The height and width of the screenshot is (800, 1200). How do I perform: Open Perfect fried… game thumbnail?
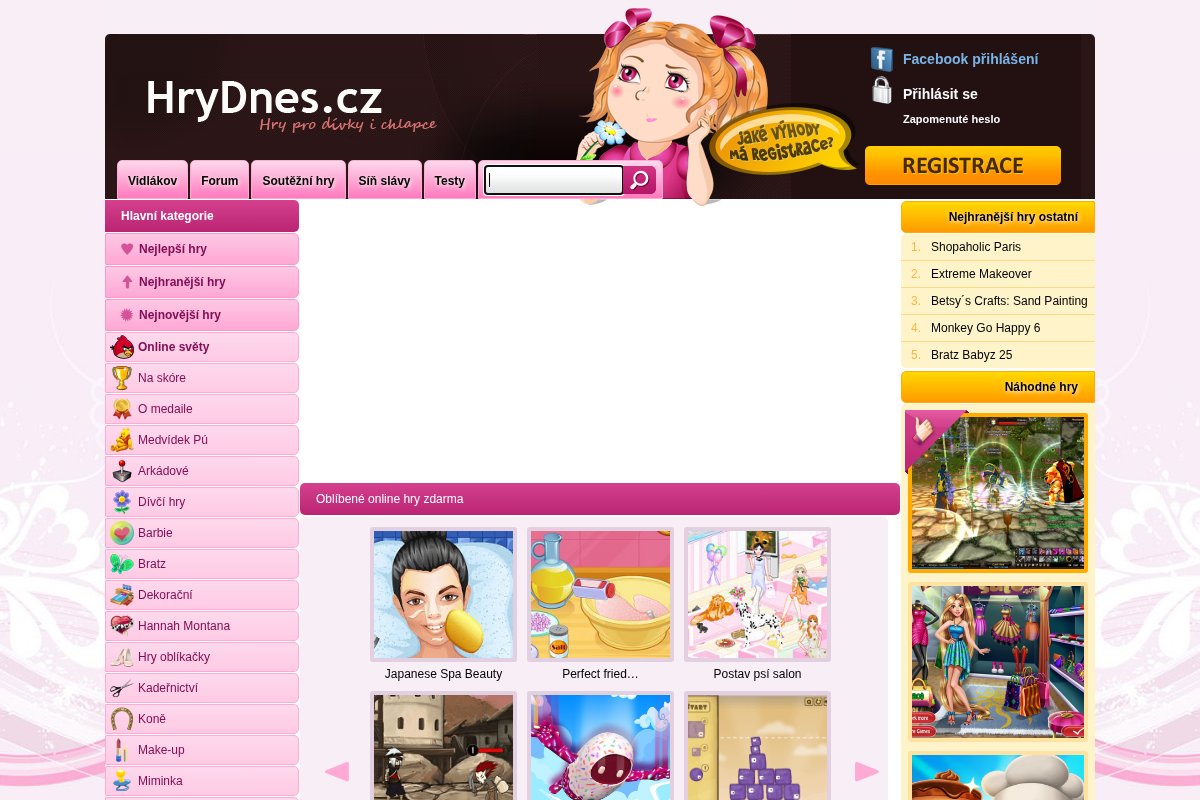[x=600, y=594]
